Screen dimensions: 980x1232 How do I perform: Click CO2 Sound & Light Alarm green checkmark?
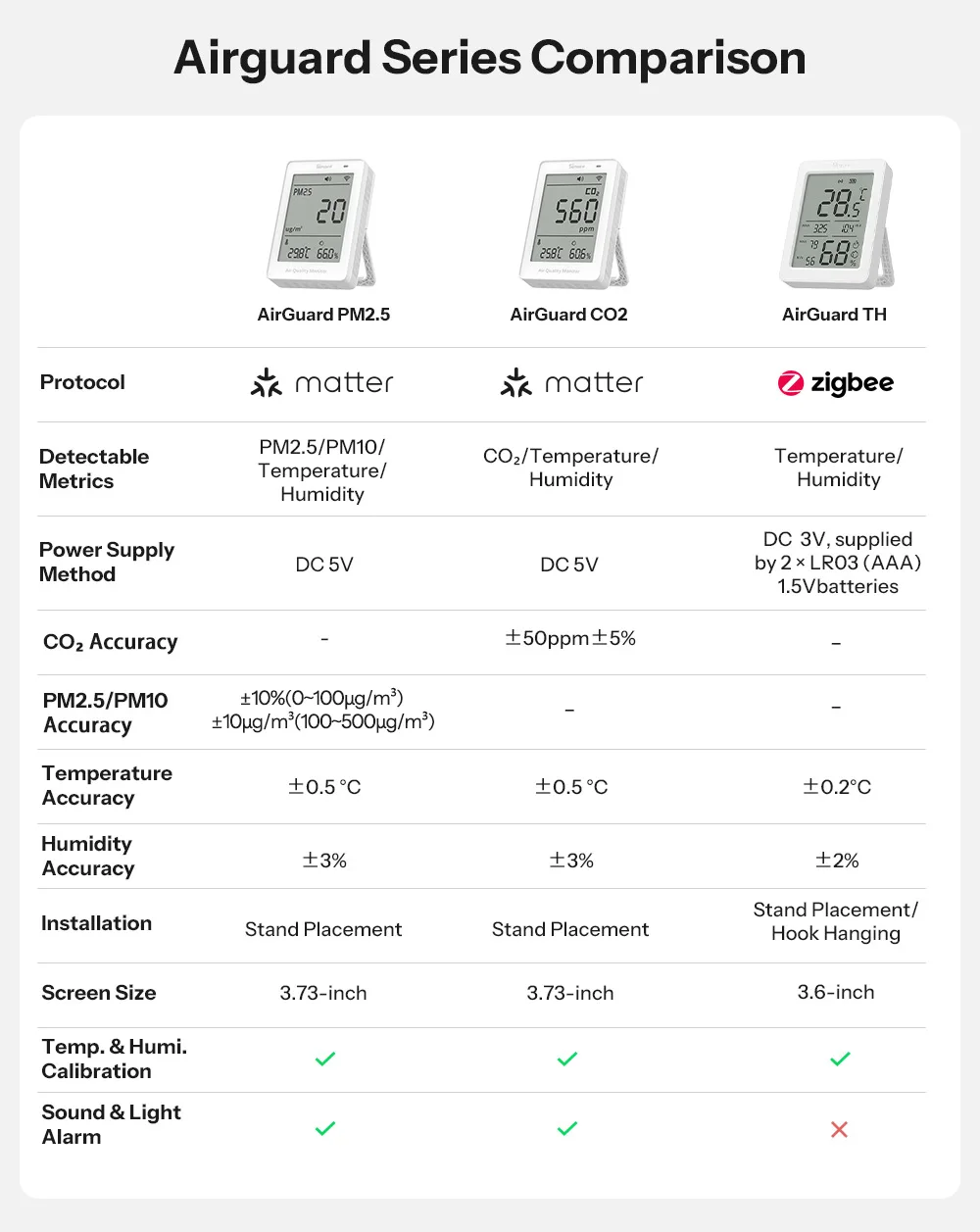[567, 1128]
